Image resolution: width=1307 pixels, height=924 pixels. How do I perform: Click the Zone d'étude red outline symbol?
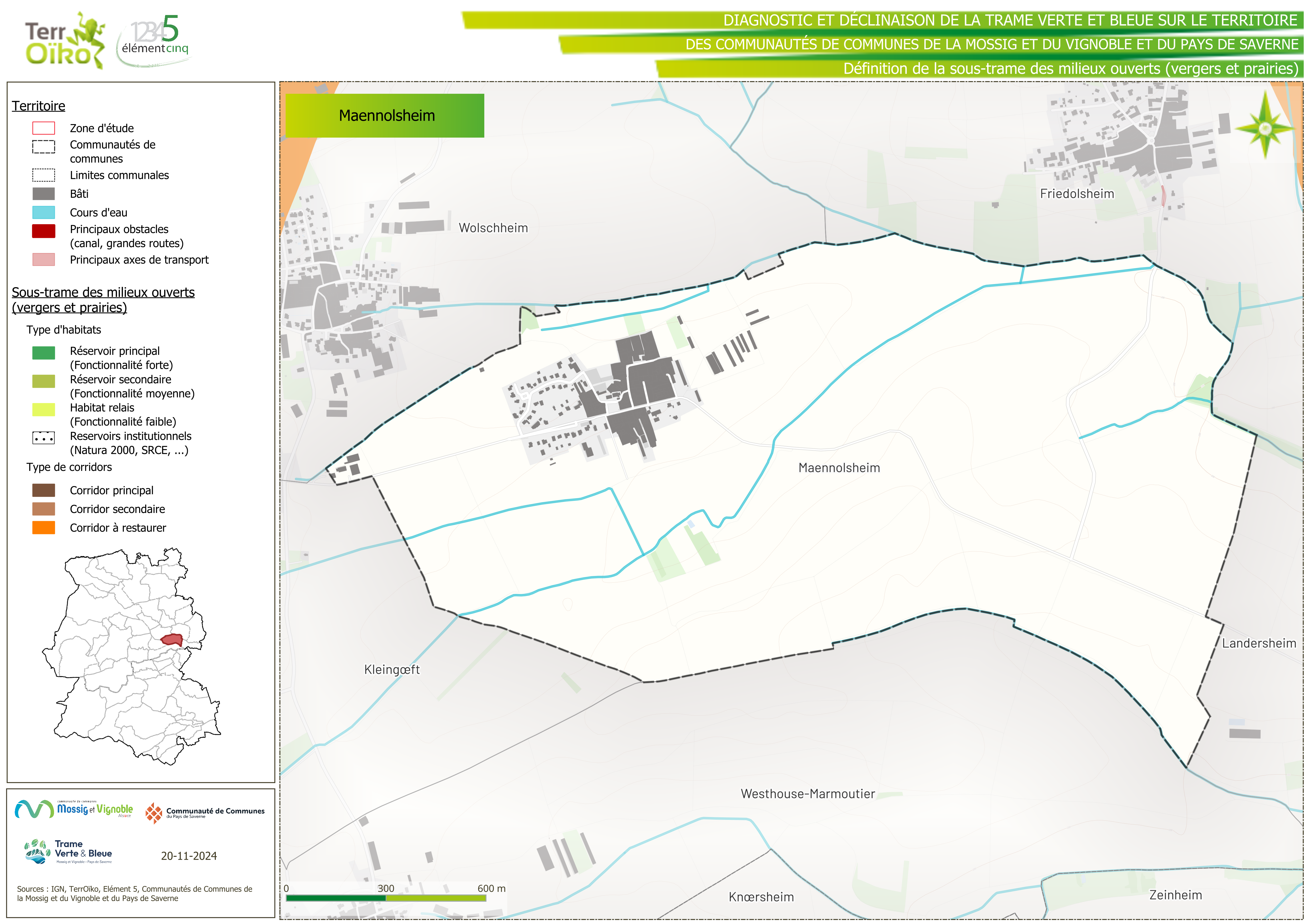point(43,128)
